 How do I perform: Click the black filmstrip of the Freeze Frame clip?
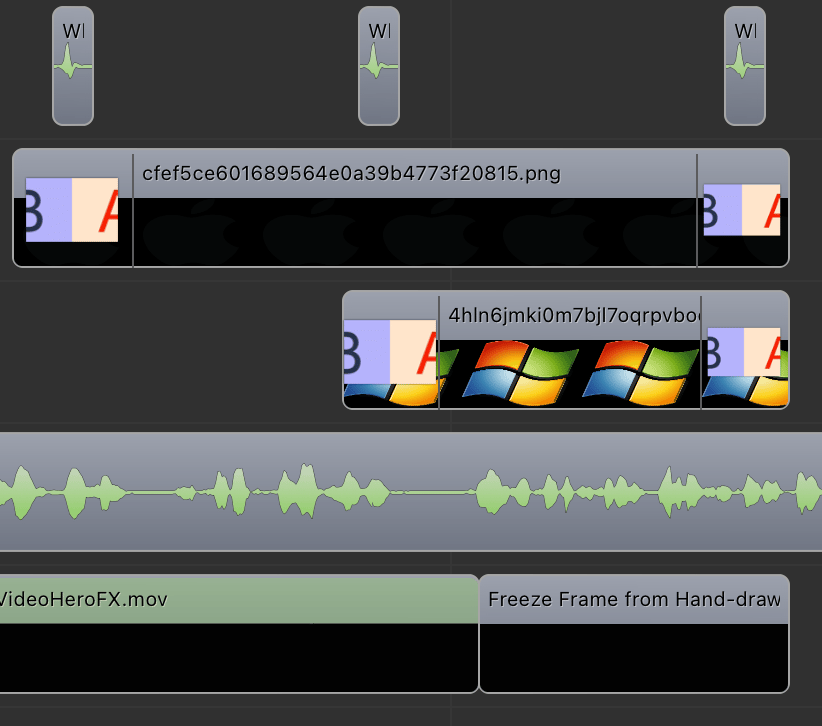[634, 657]
